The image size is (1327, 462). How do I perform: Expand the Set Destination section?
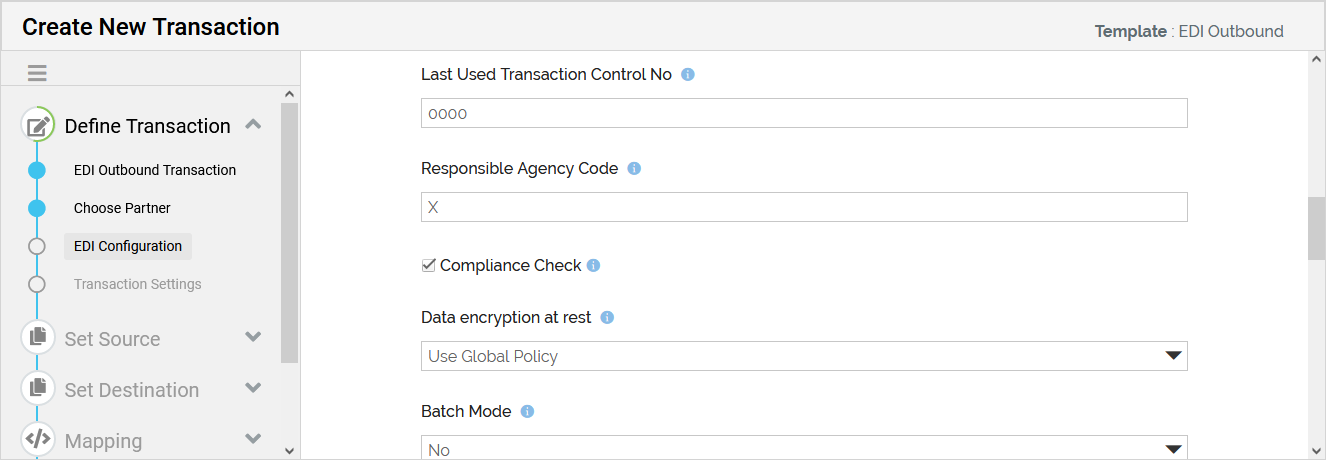coord(253,388)
